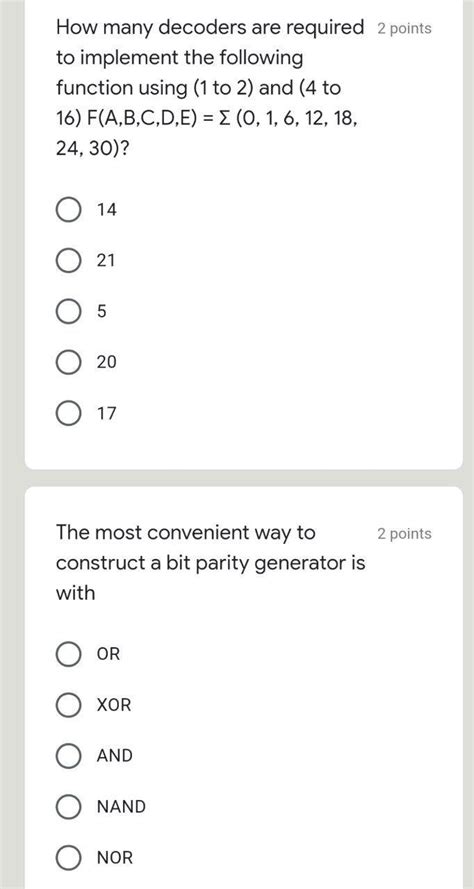This screenshot has width=474, height=889.
Task: Choose the 21 decoders radio option
Action: (68, 261)
